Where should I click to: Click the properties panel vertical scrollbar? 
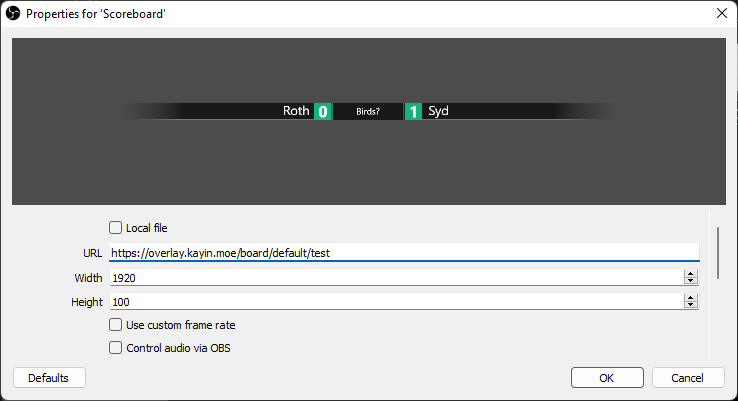point(718,253)
